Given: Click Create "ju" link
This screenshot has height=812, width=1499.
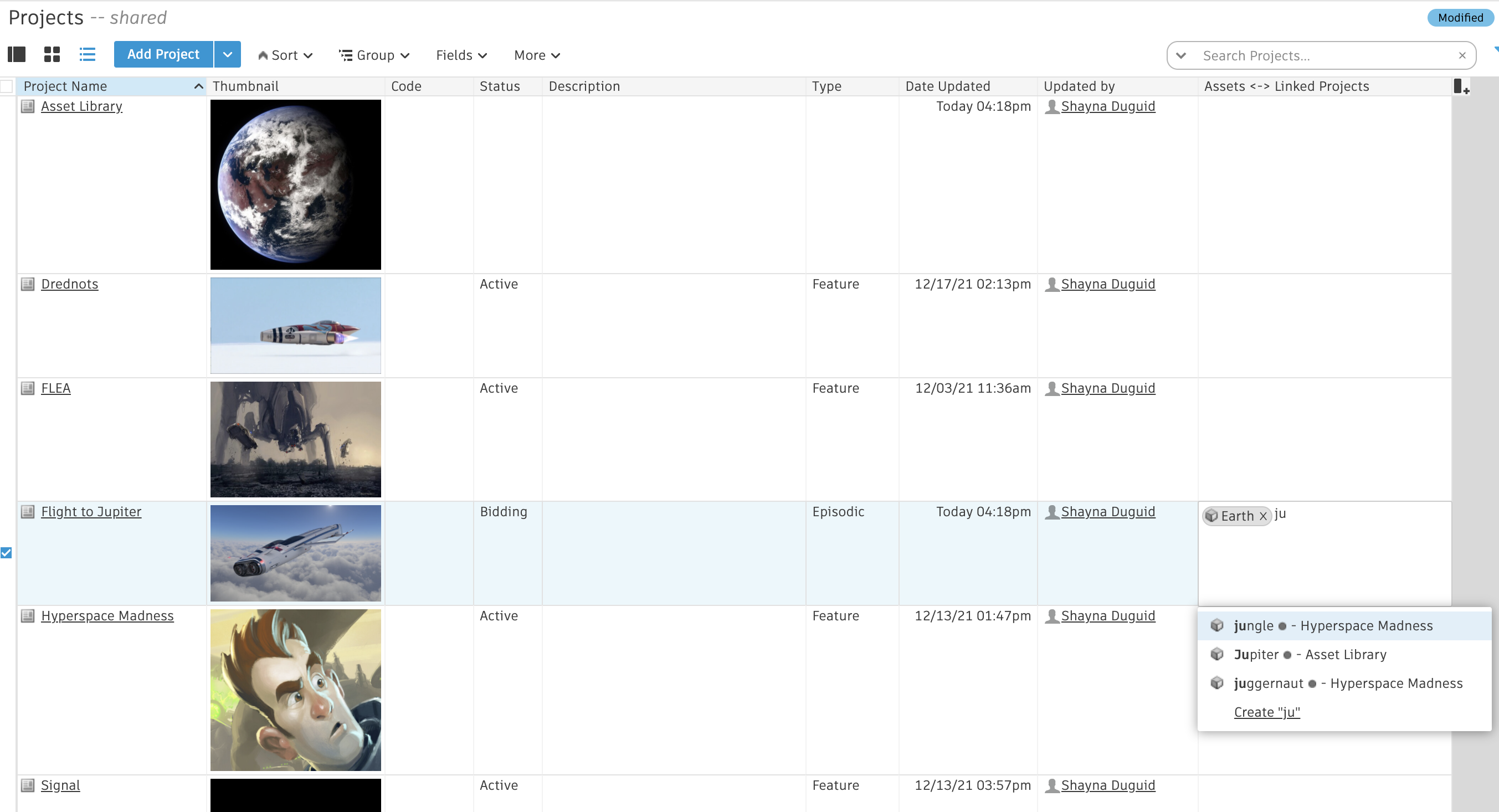Looking at the screenshot, I should coord(1266,712).
